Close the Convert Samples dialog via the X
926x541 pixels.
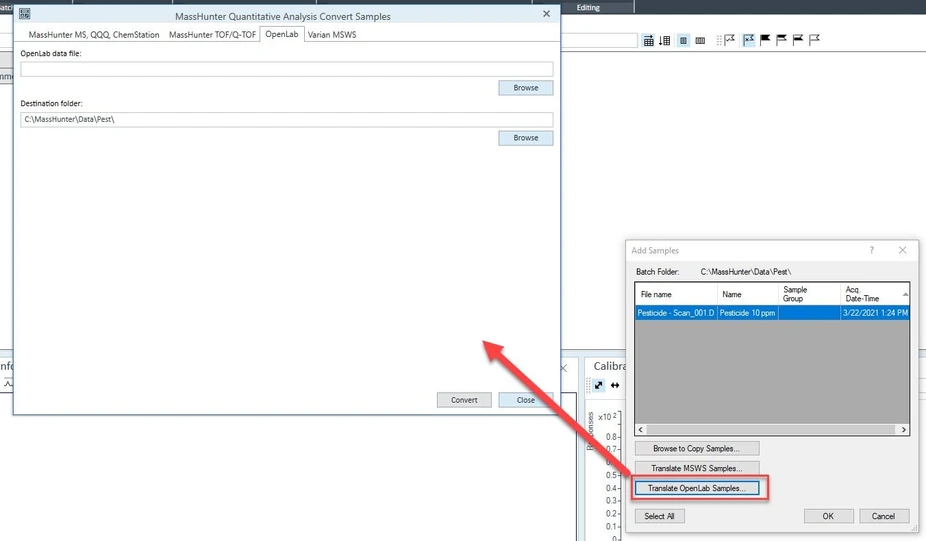(x=546, y=14)
